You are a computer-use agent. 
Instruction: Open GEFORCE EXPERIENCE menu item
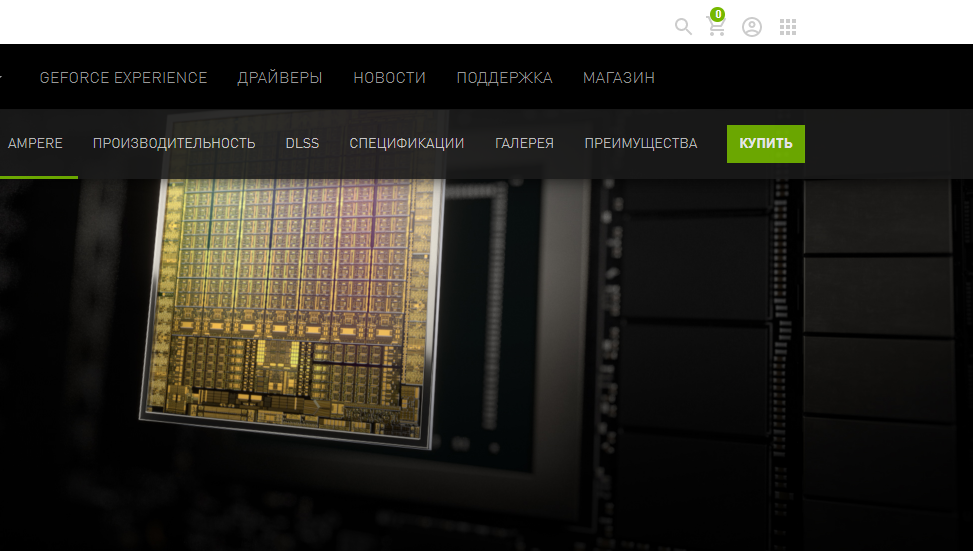[123, 78]
